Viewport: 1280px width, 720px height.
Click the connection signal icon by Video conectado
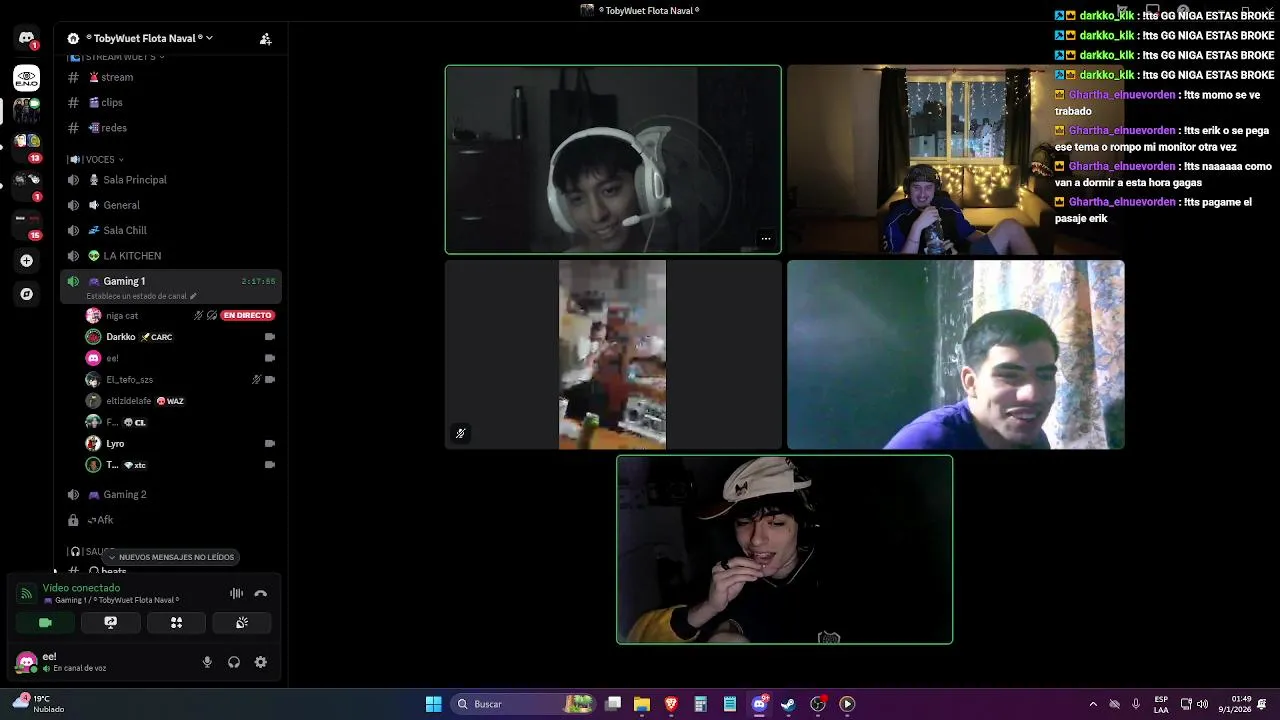point(27,594)
